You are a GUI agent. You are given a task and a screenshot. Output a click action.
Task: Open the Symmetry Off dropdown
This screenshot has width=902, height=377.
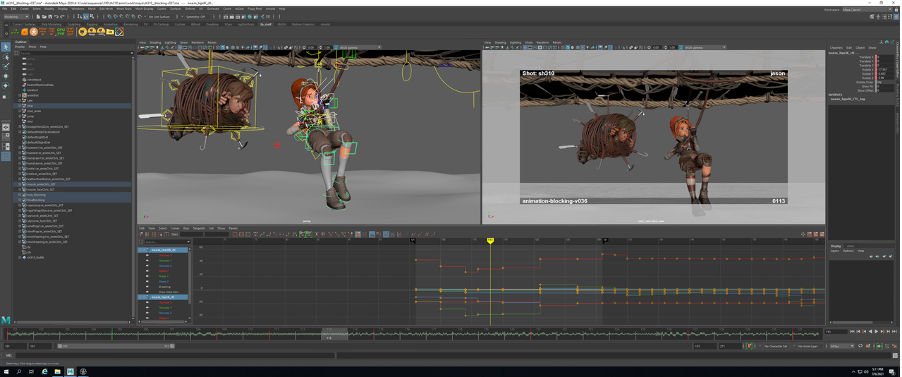pyautogui.click(x=198, y=17)
